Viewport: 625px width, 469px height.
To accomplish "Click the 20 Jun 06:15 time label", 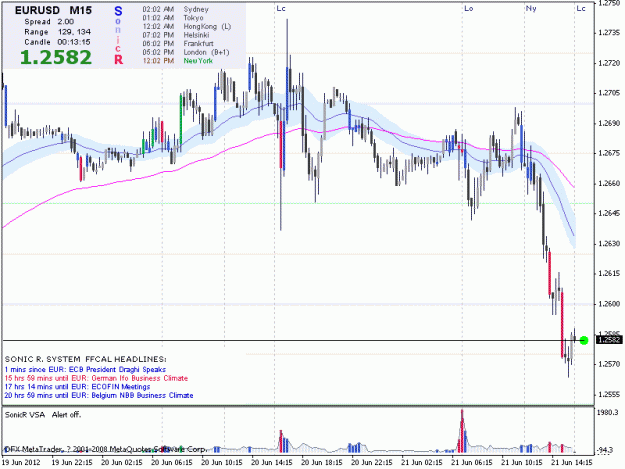I will tap(172, 463).
